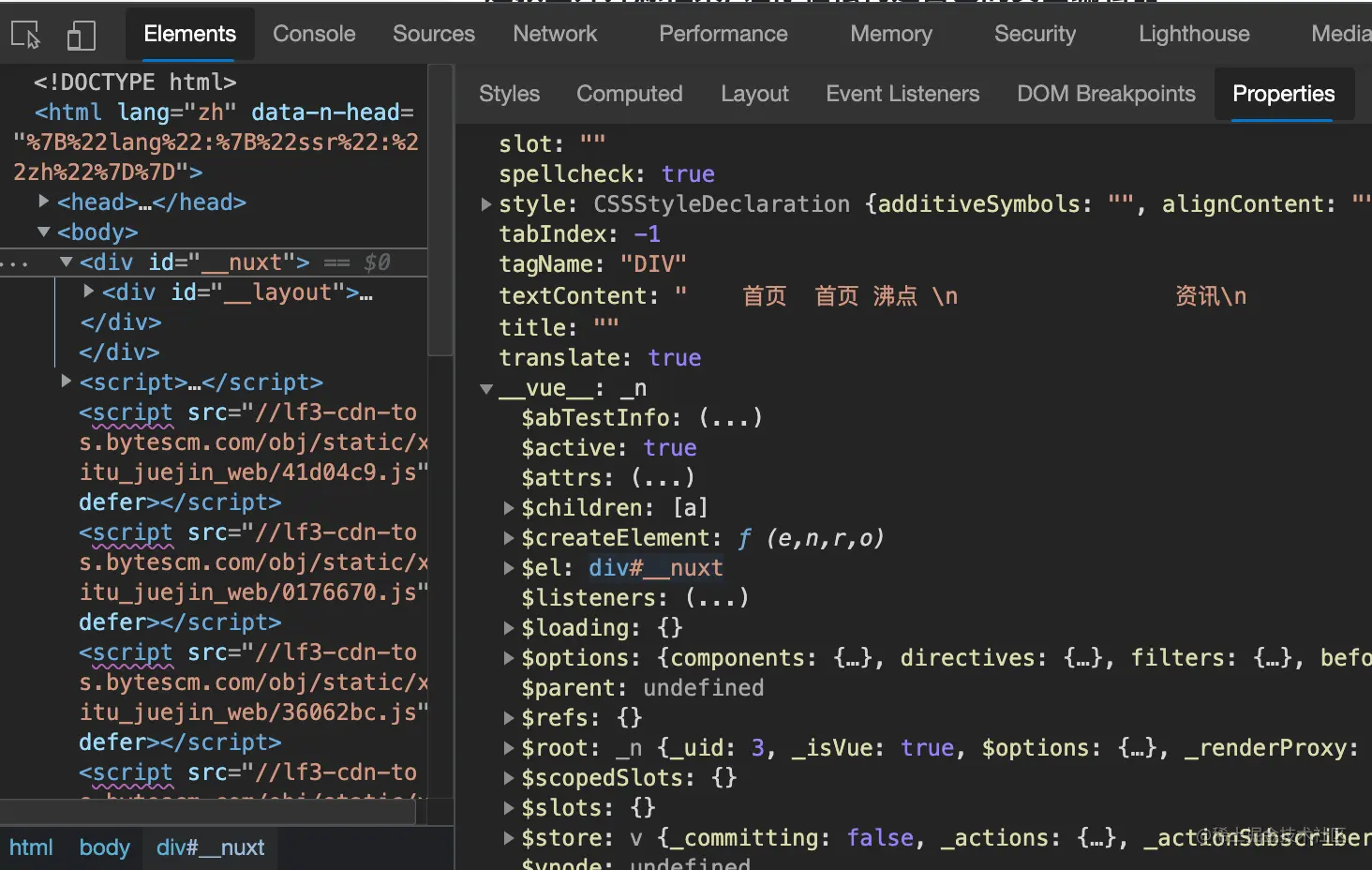Click the body breadcrumb item
Viewport: 1372px width, 870px height.
click(104, 847)
